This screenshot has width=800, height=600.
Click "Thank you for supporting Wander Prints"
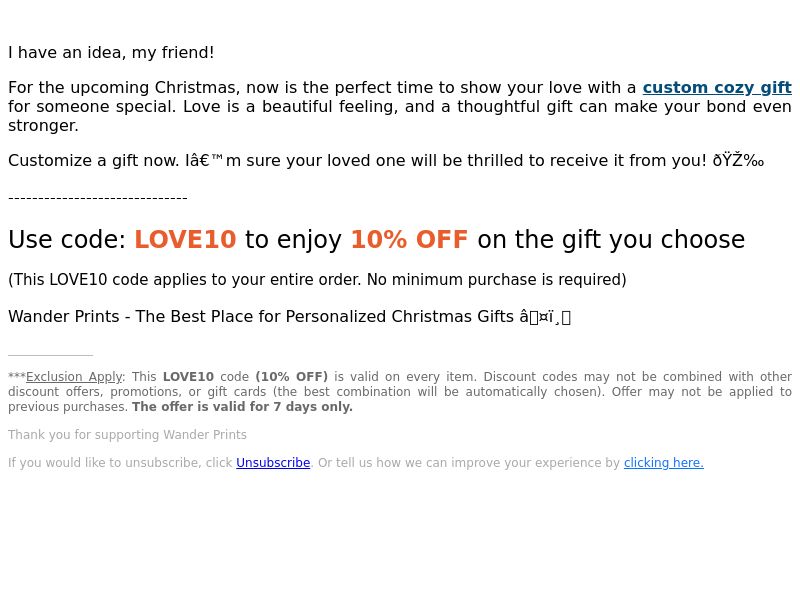128,435
